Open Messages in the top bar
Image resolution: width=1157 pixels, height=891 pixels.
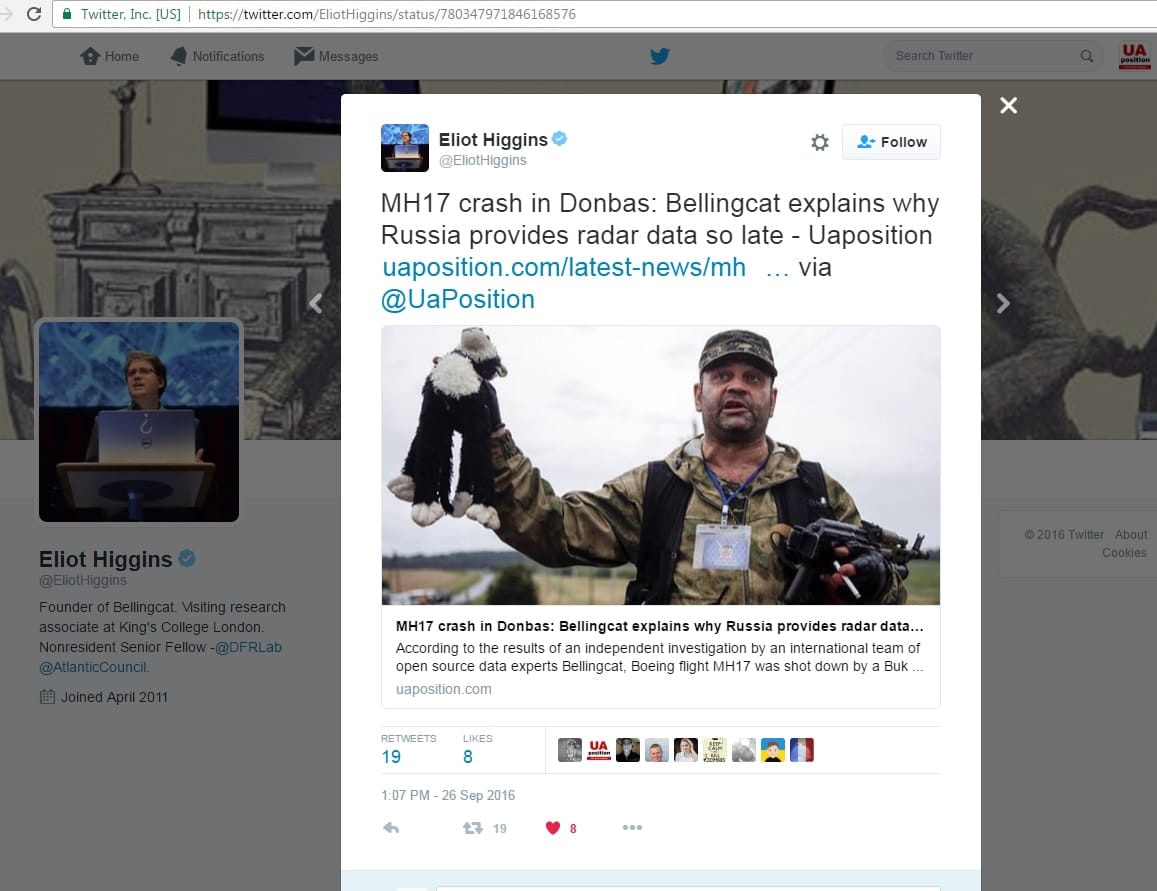[x=336, y=56]
